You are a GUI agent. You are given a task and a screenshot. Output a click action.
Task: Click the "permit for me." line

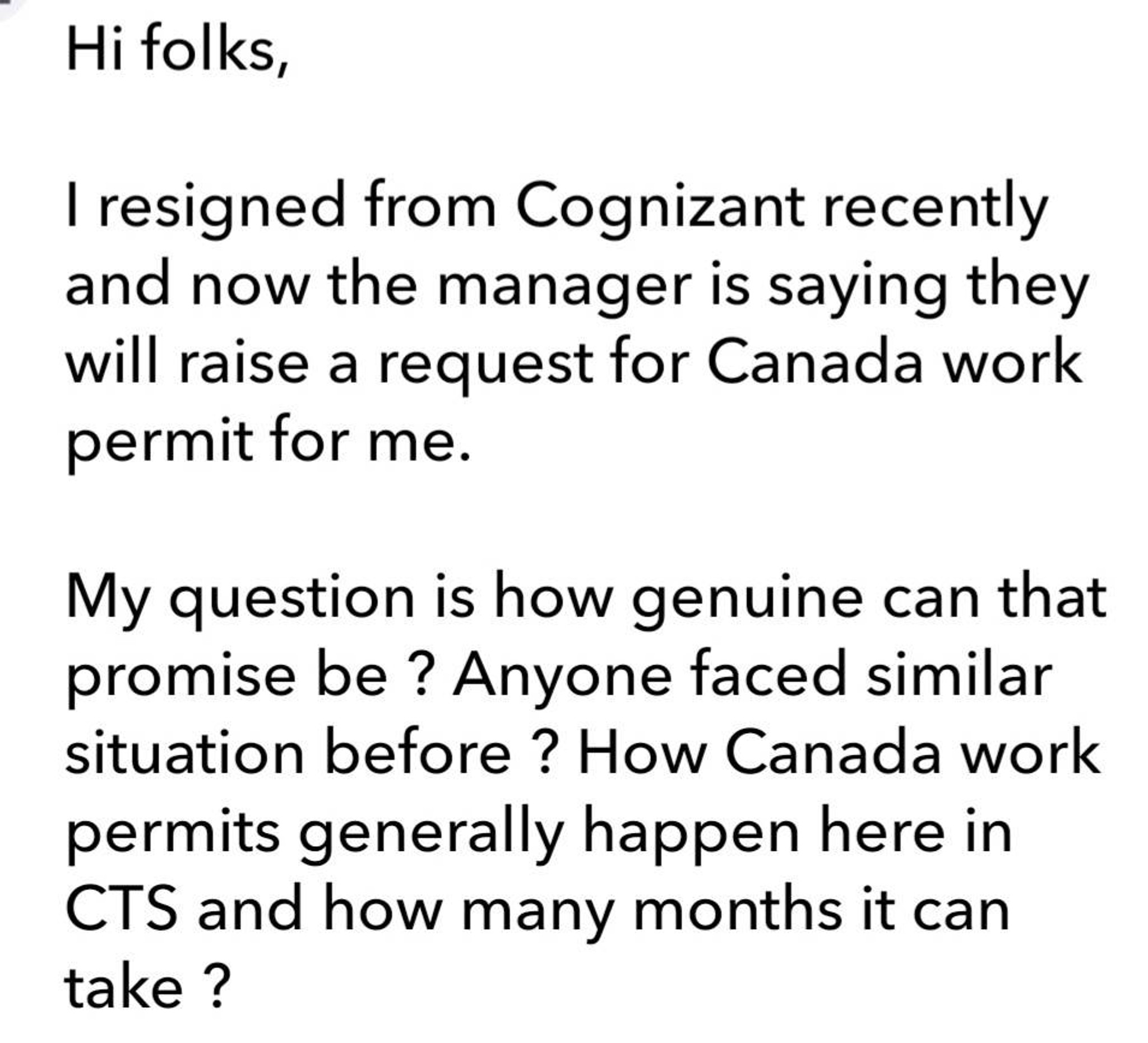[x=268, y=442]
